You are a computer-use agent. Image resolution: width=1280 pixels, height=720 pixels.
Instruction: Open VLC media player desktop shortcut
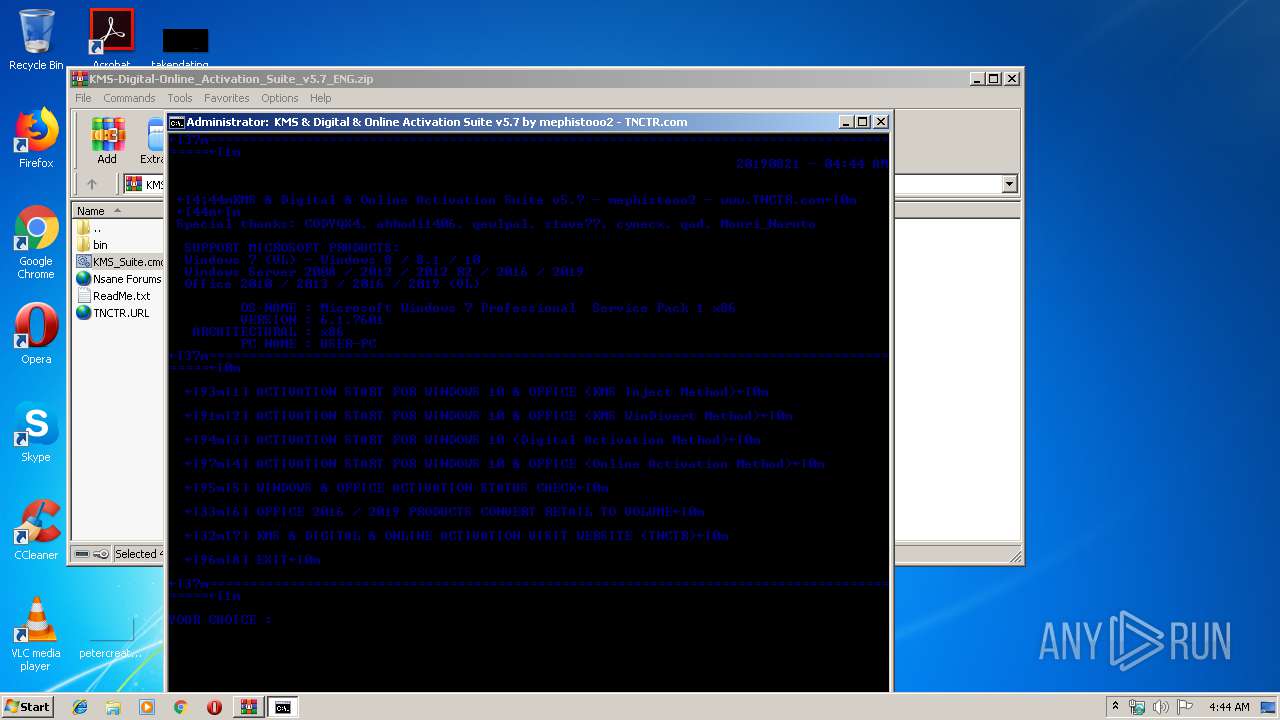point(36,634)
